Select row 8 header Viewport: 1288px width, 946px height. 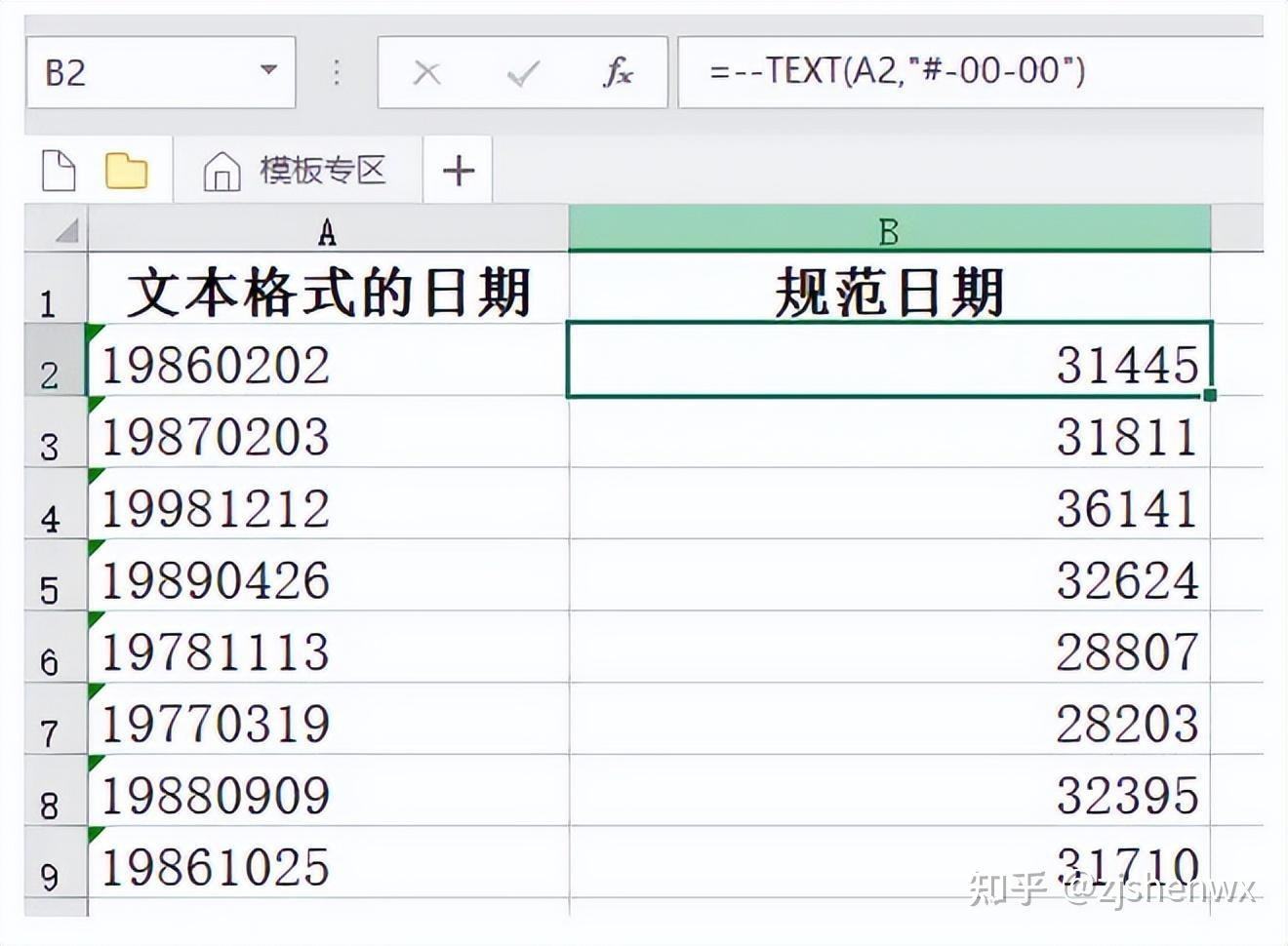(56, 791)
